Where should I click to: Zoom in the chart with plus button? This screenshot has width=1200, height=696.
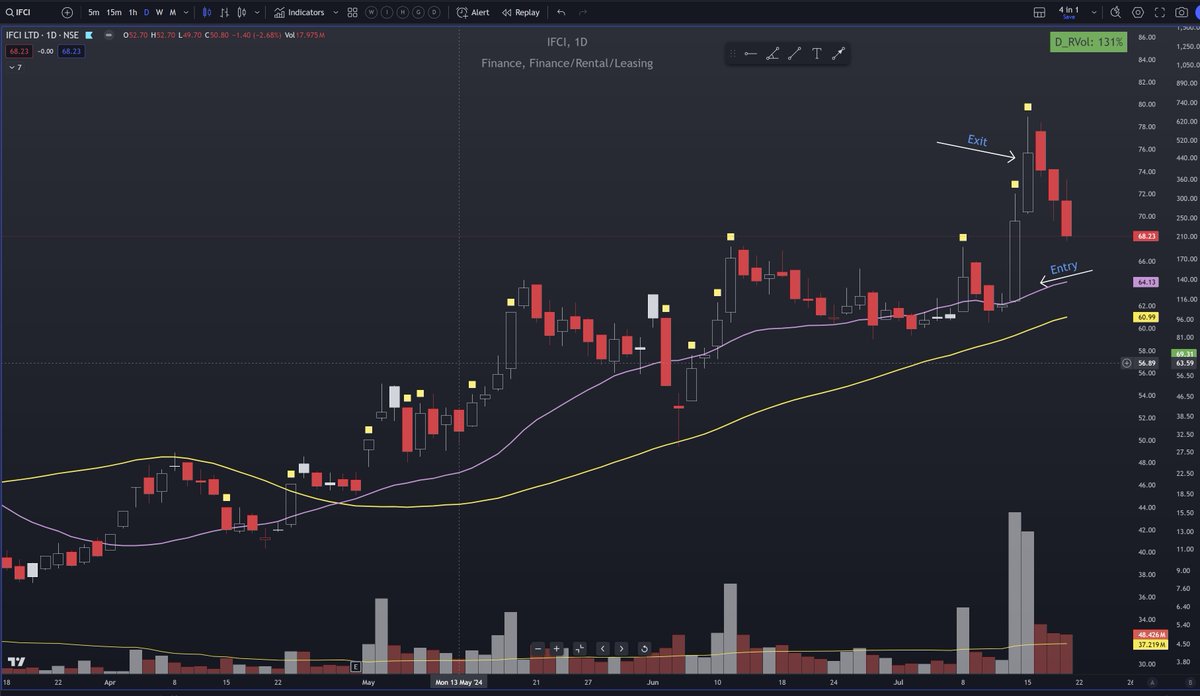tap(557, 648)
